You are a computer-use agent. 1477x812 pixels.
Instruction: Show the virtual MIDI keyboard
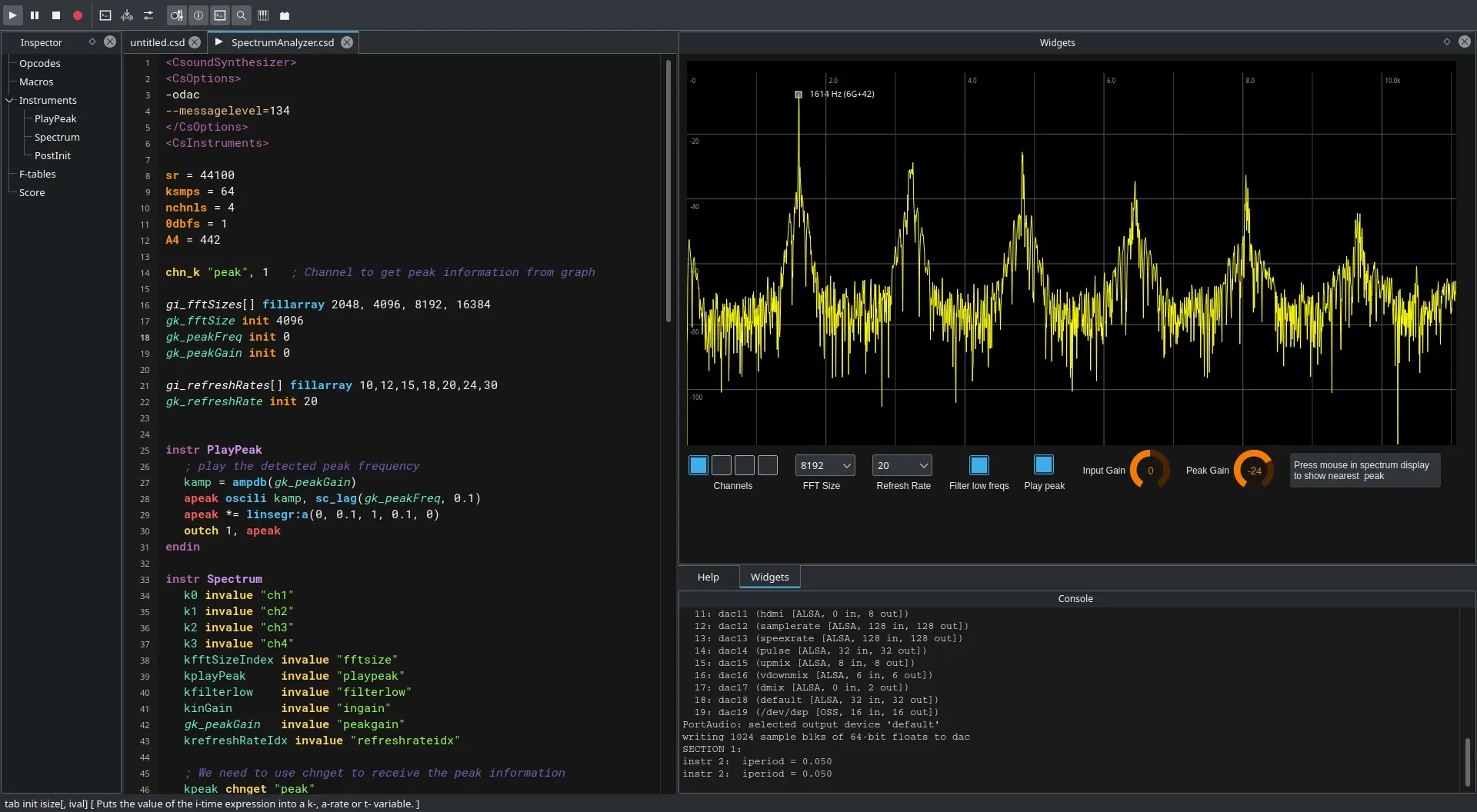coord(263,15)
